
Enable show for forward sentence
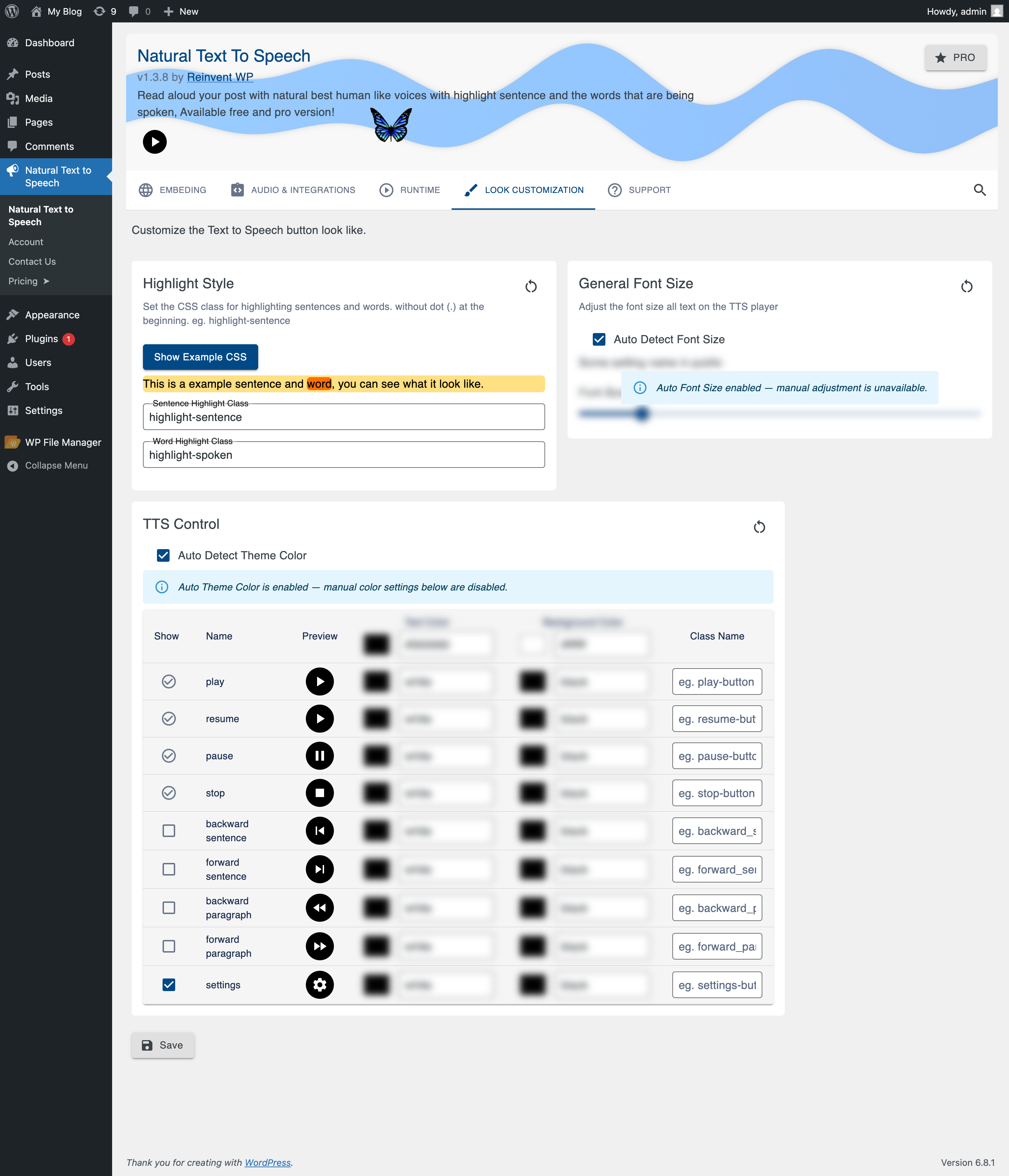point(169,870)
